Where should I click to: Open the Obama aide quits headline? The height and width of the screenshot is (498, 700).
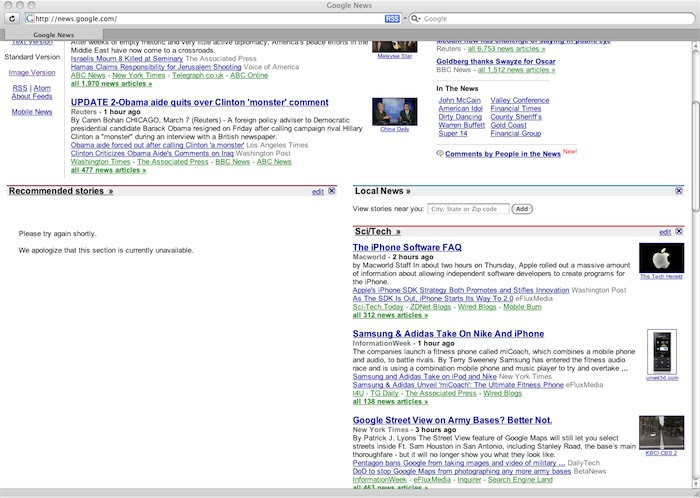(x=200, y=102)
